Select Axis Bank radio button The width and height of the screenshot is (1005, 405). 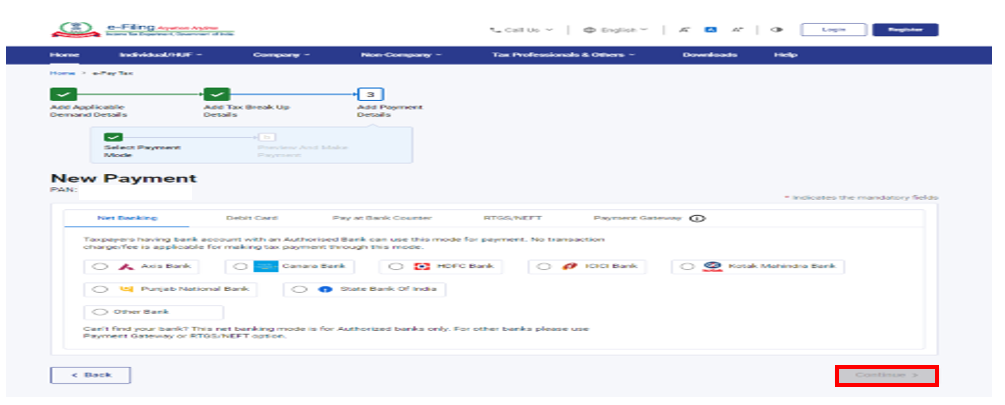pos(99,267)
